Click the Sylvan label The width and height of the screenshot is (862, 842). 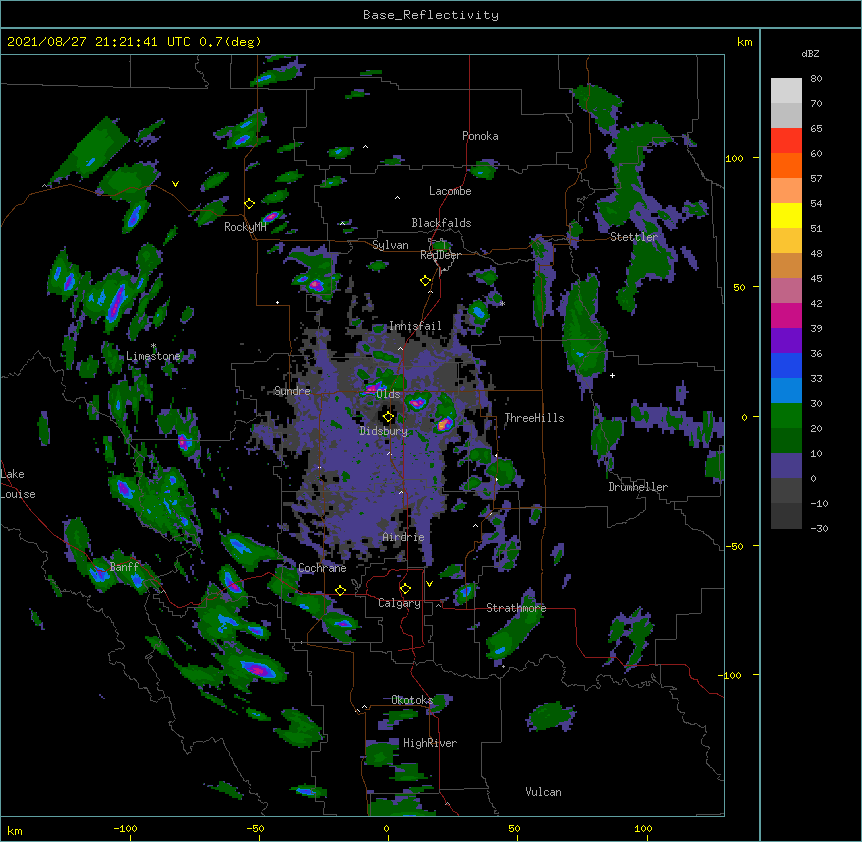pos(390,245)
